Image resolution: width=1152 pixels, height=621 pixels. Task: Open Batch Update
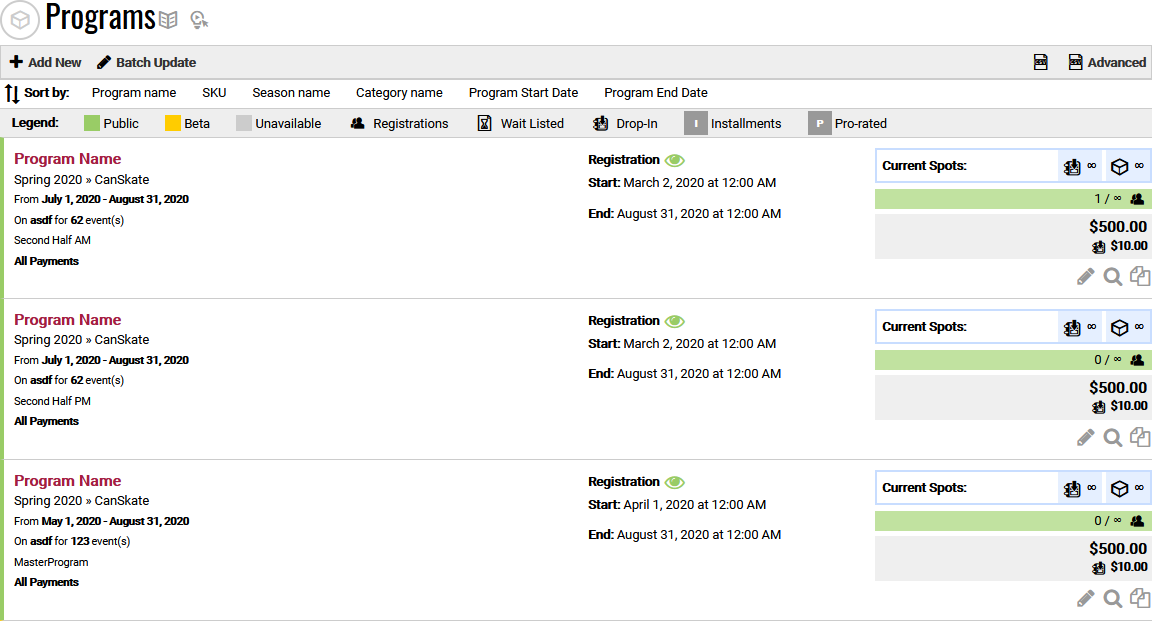tap(146, 62)
